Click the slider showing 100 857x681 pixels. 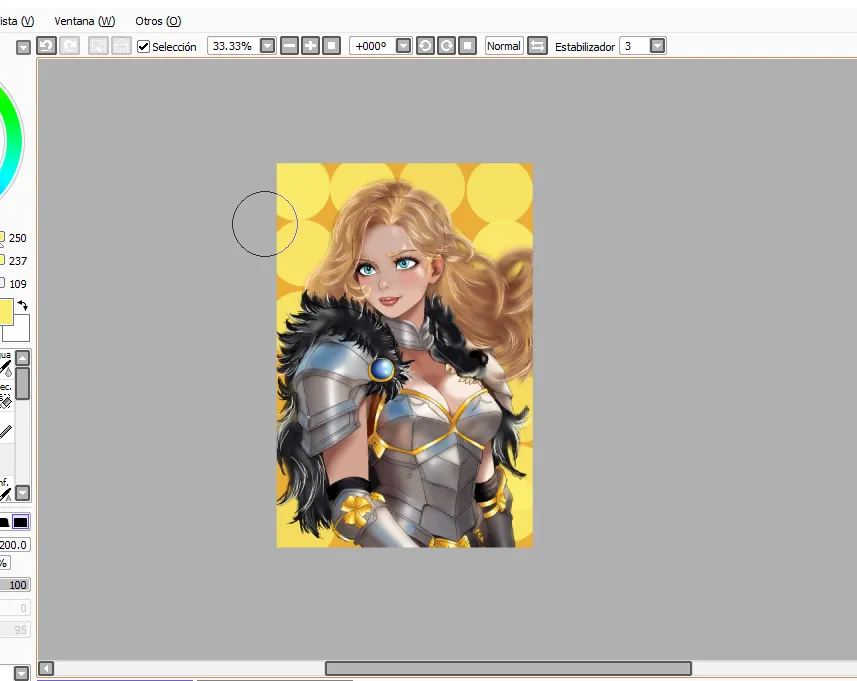coord(15,585)
